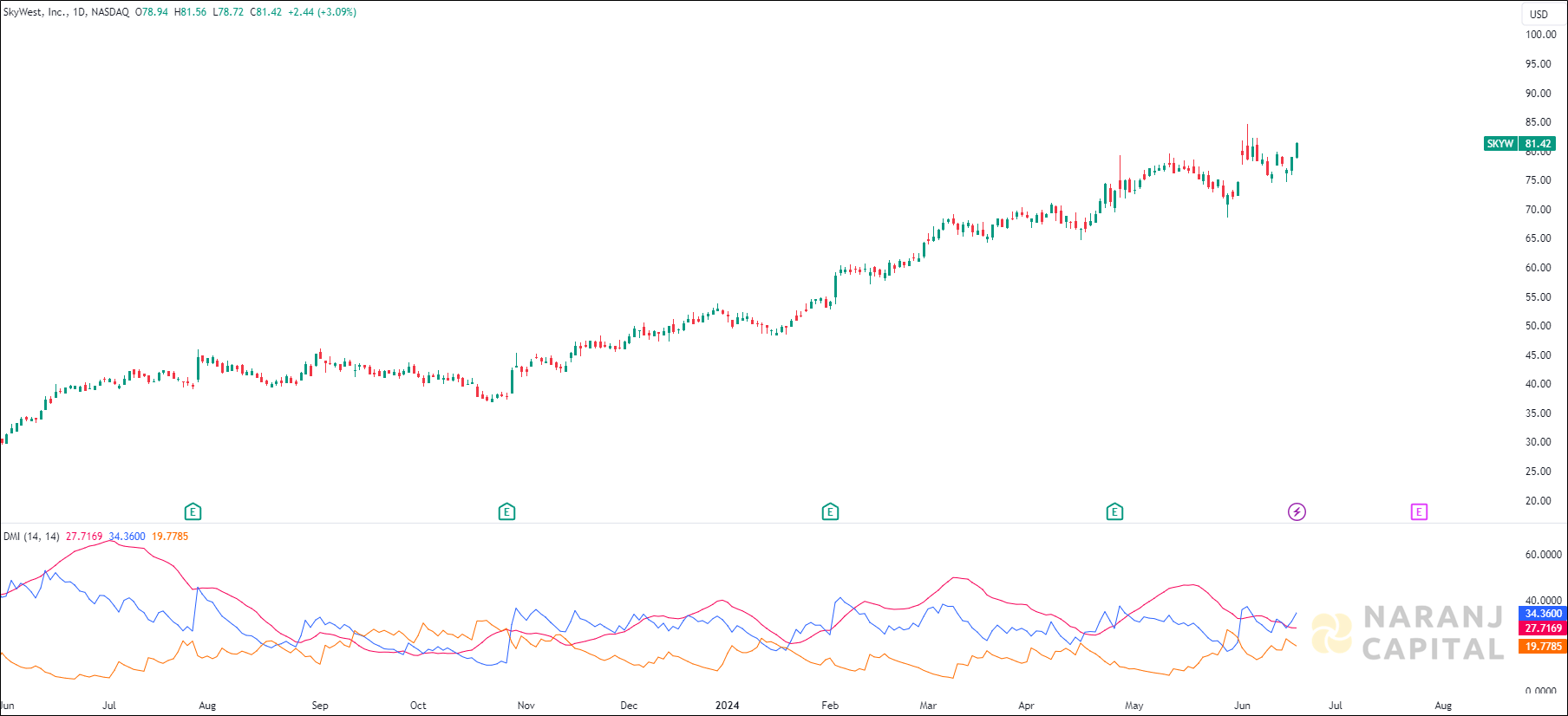Click the SKYW price label tag
This screenshot has height=716, width=1568.
1500,144
